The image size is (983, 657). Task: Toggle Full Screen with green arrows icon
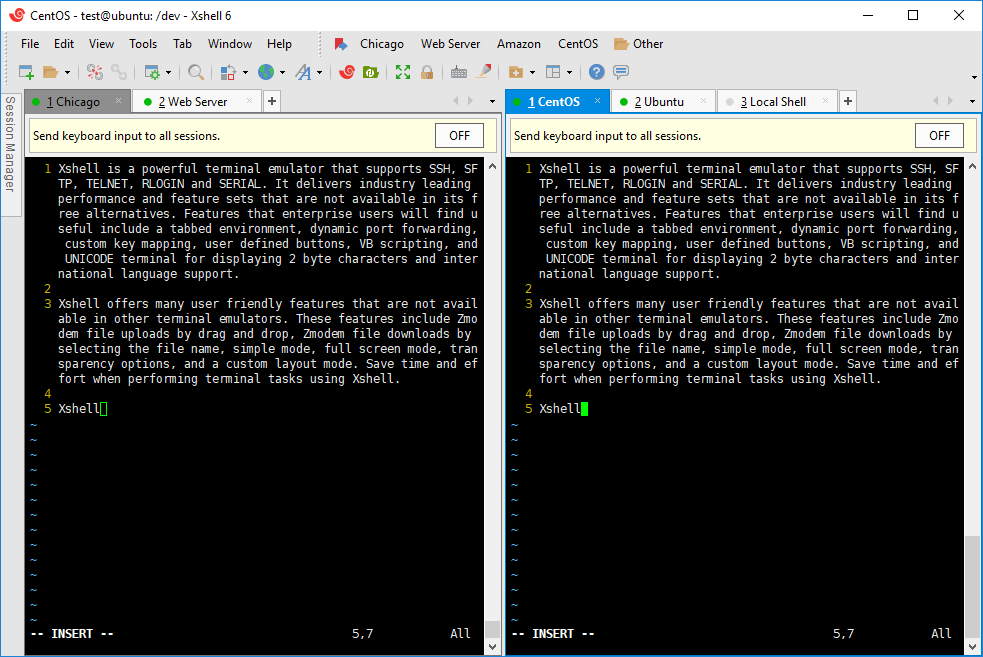tap(402, 72)
